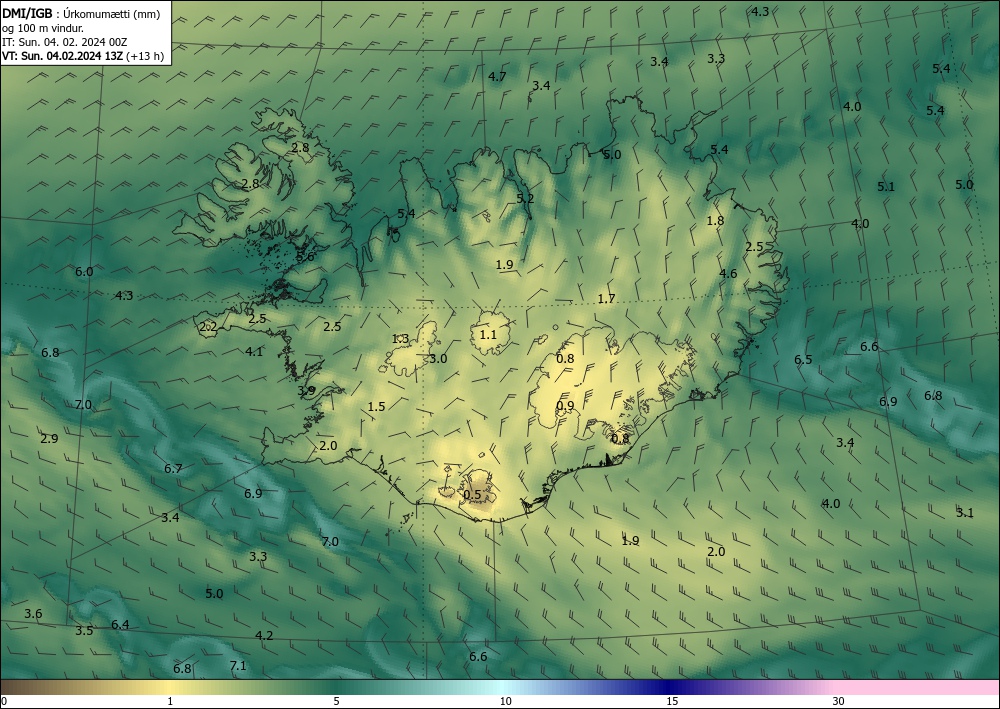This screenshot has height=709, width=1000.
Task: Click the 1.7 value in central-east Iceland
Action: tap(607, 298)
